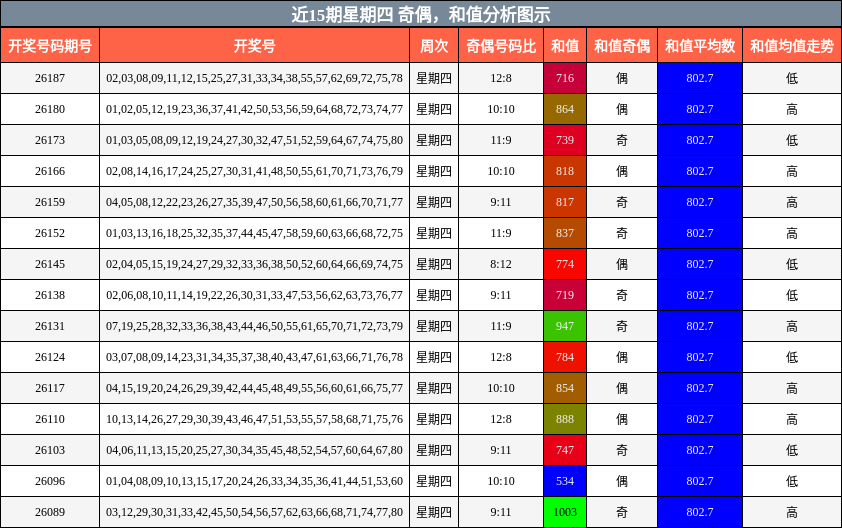Screen dimensions: 842x528
Task: Select issue number 26187
Action: tap(50, 78)
